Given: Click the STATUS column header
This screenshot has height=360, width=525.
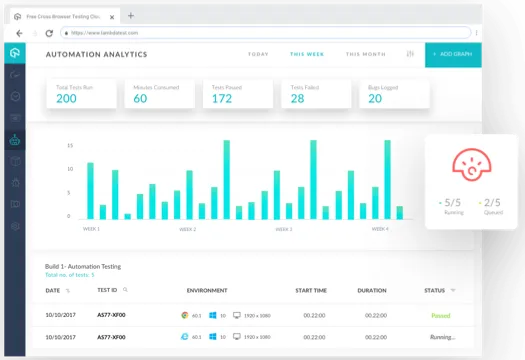Looking at the screenshot, I should click(x=435, y=291).
